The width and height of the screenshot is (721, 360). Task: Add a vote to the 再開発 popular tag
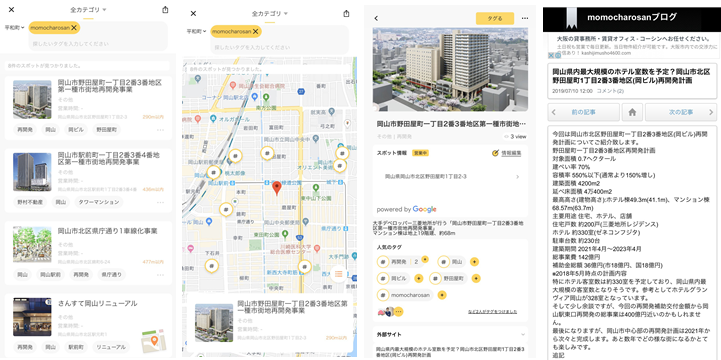pos(425,259)
